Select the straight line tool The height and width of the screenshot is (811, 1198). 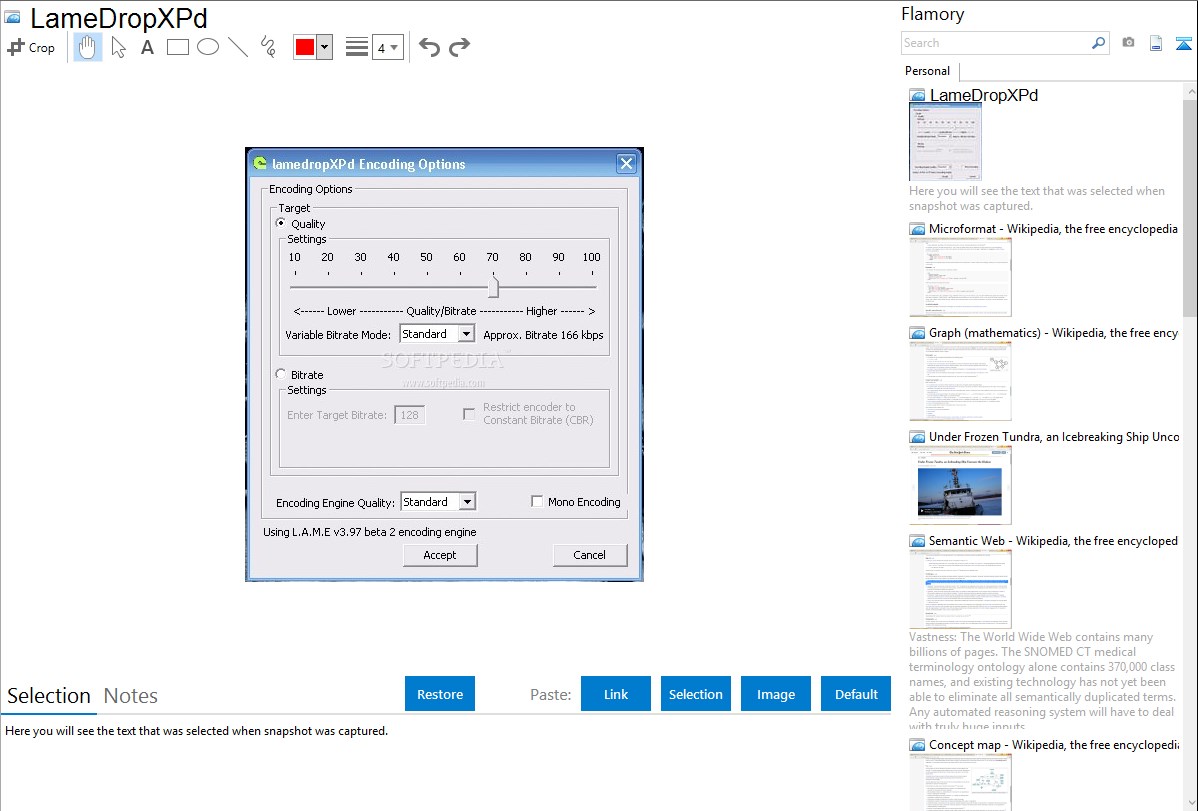point(237,47)
